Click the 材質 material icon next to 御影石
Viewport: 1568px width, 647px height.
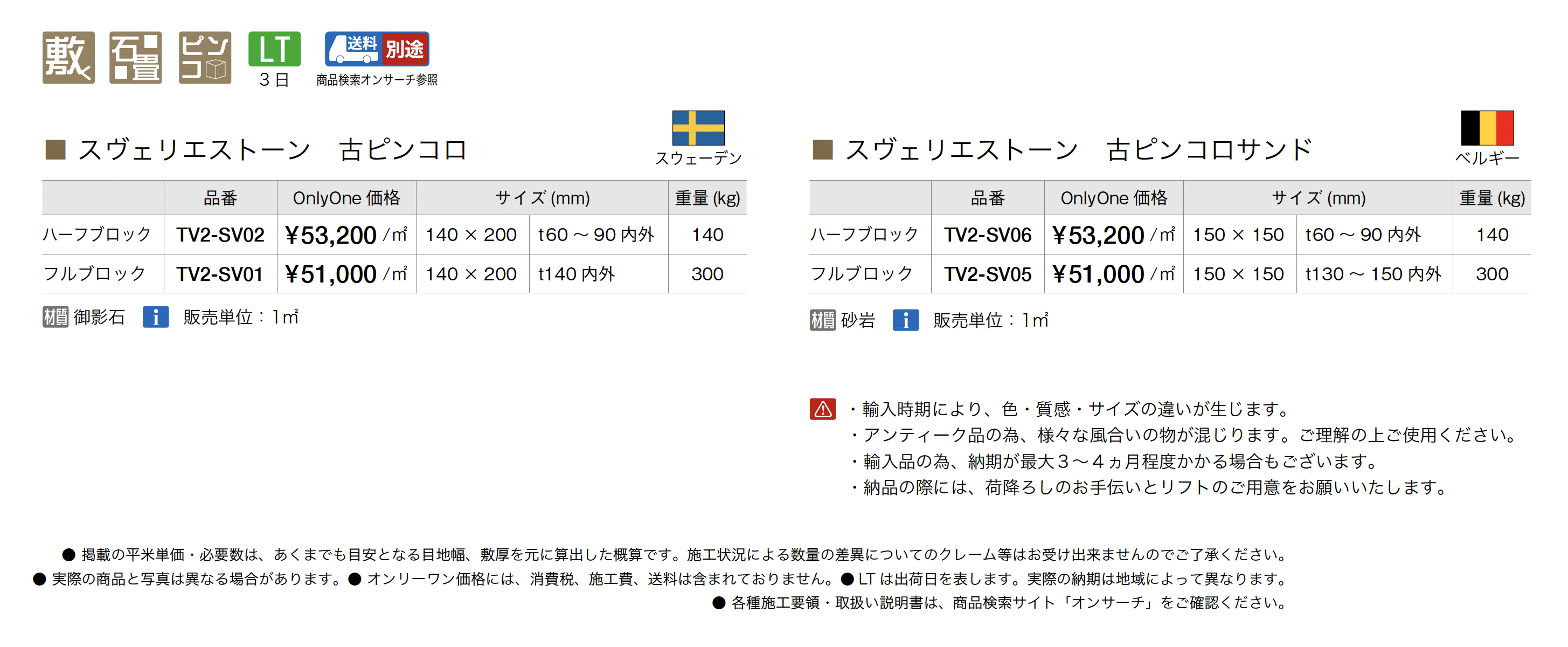(55, 317)
